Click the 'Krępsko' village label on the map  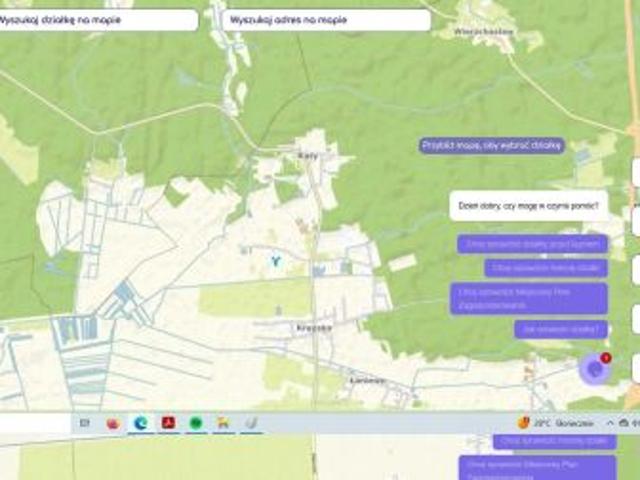pos(314,328)
